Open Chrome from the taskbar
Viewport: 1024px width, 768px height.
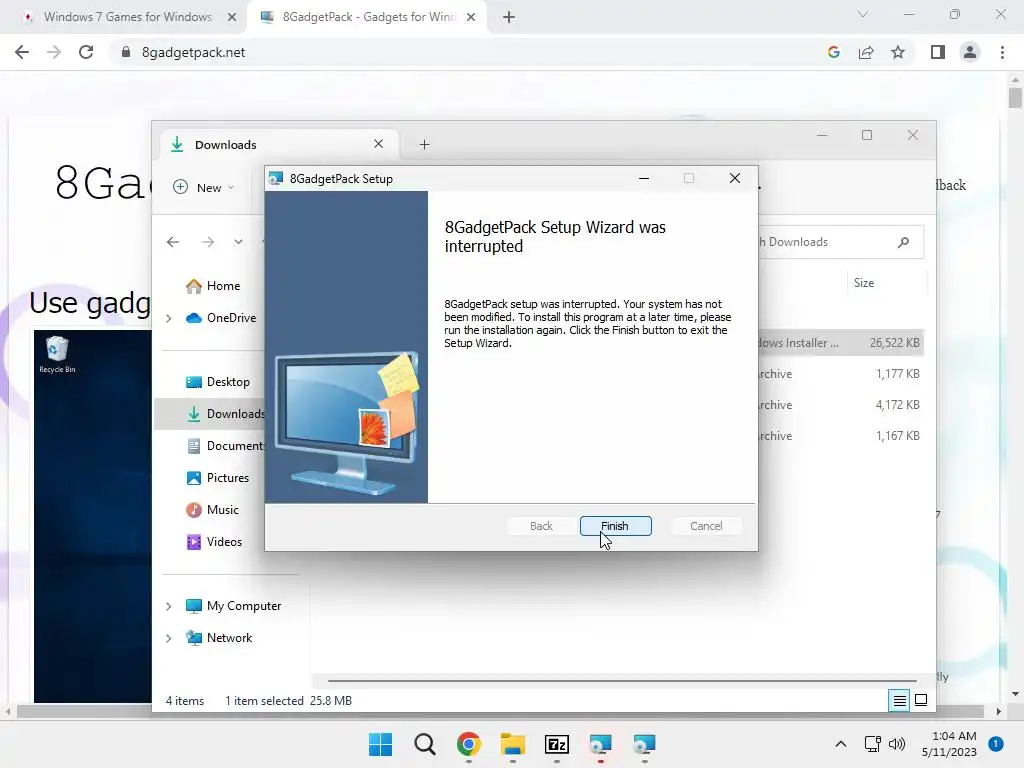tap(468, 744)
